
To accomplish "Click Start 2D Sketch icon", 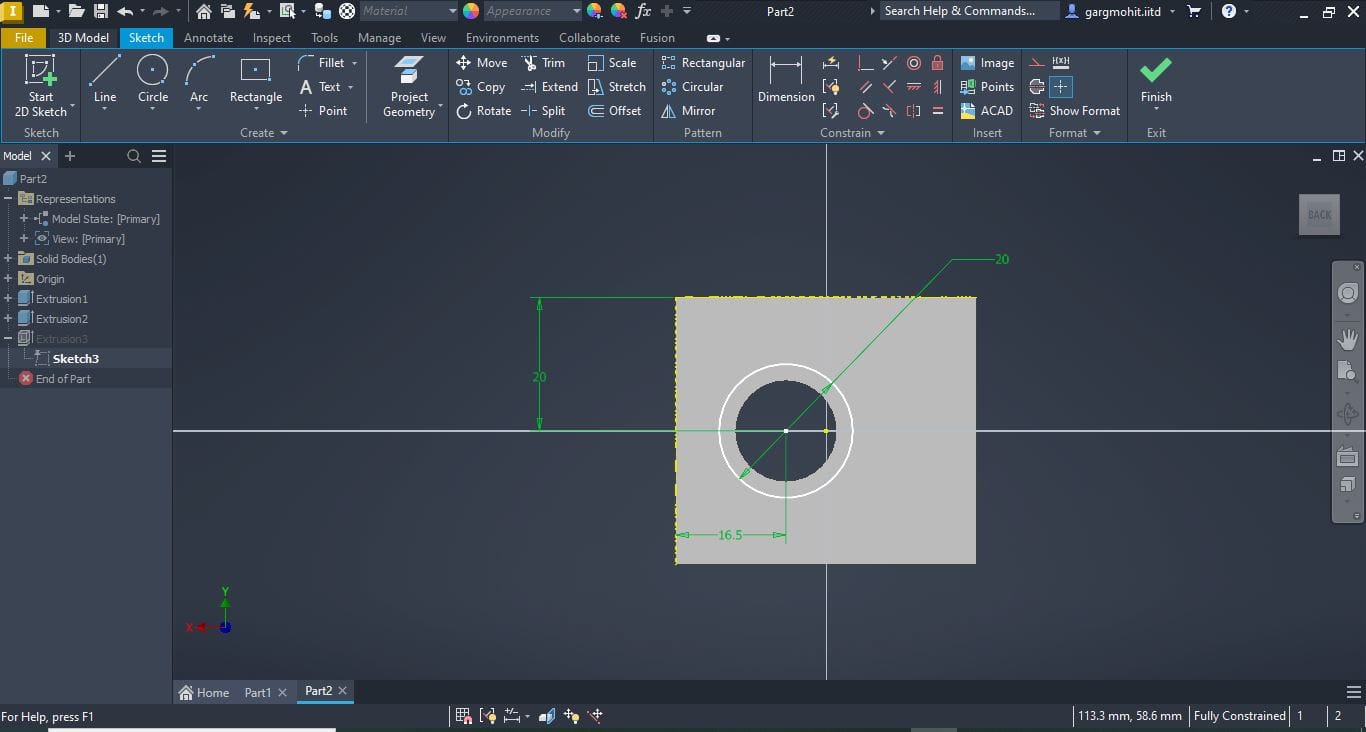I will point(41,71).
